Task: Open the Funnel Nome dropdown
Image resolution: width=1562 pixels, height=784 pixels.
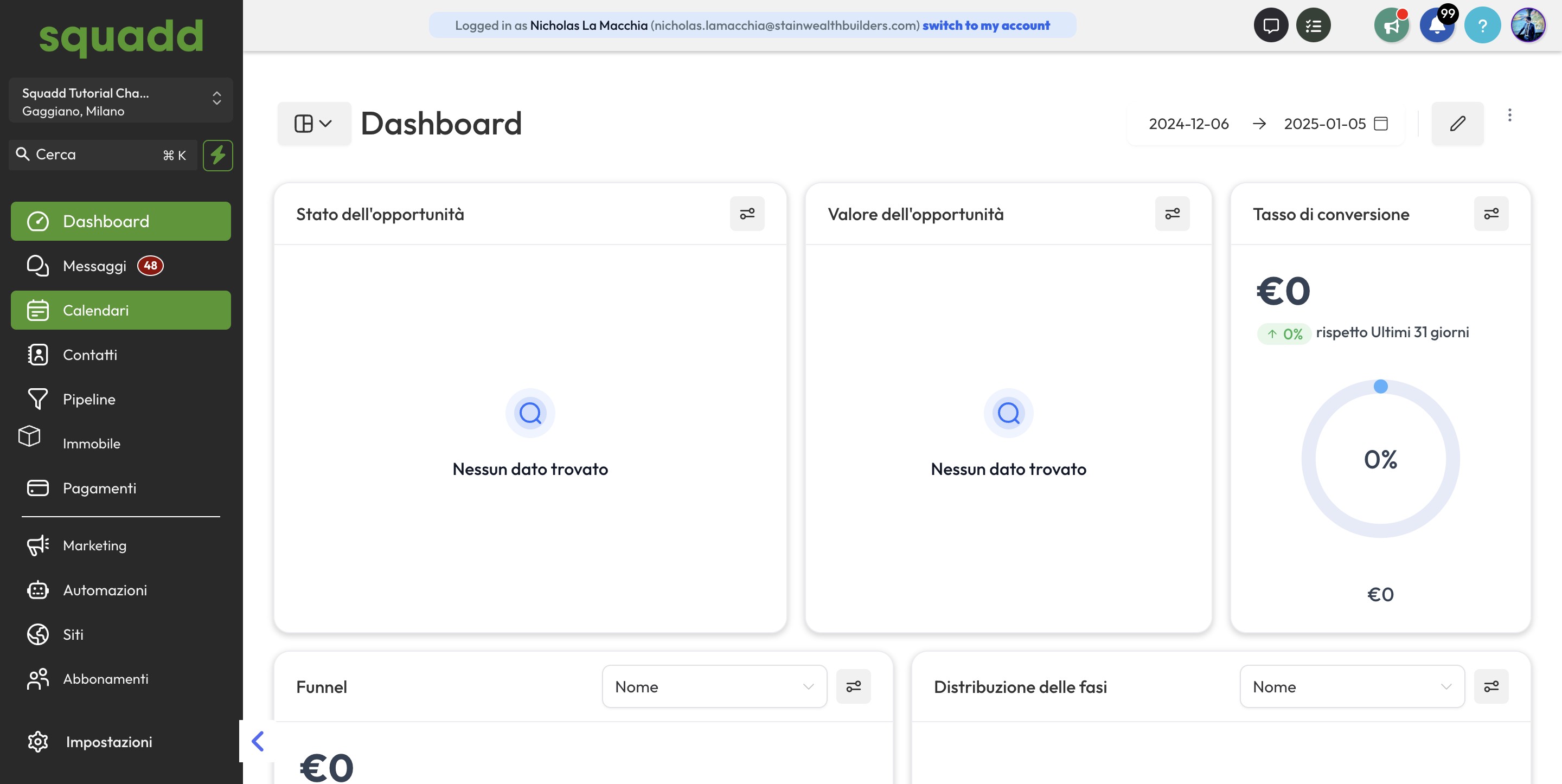Action: [x=714, y=686]
